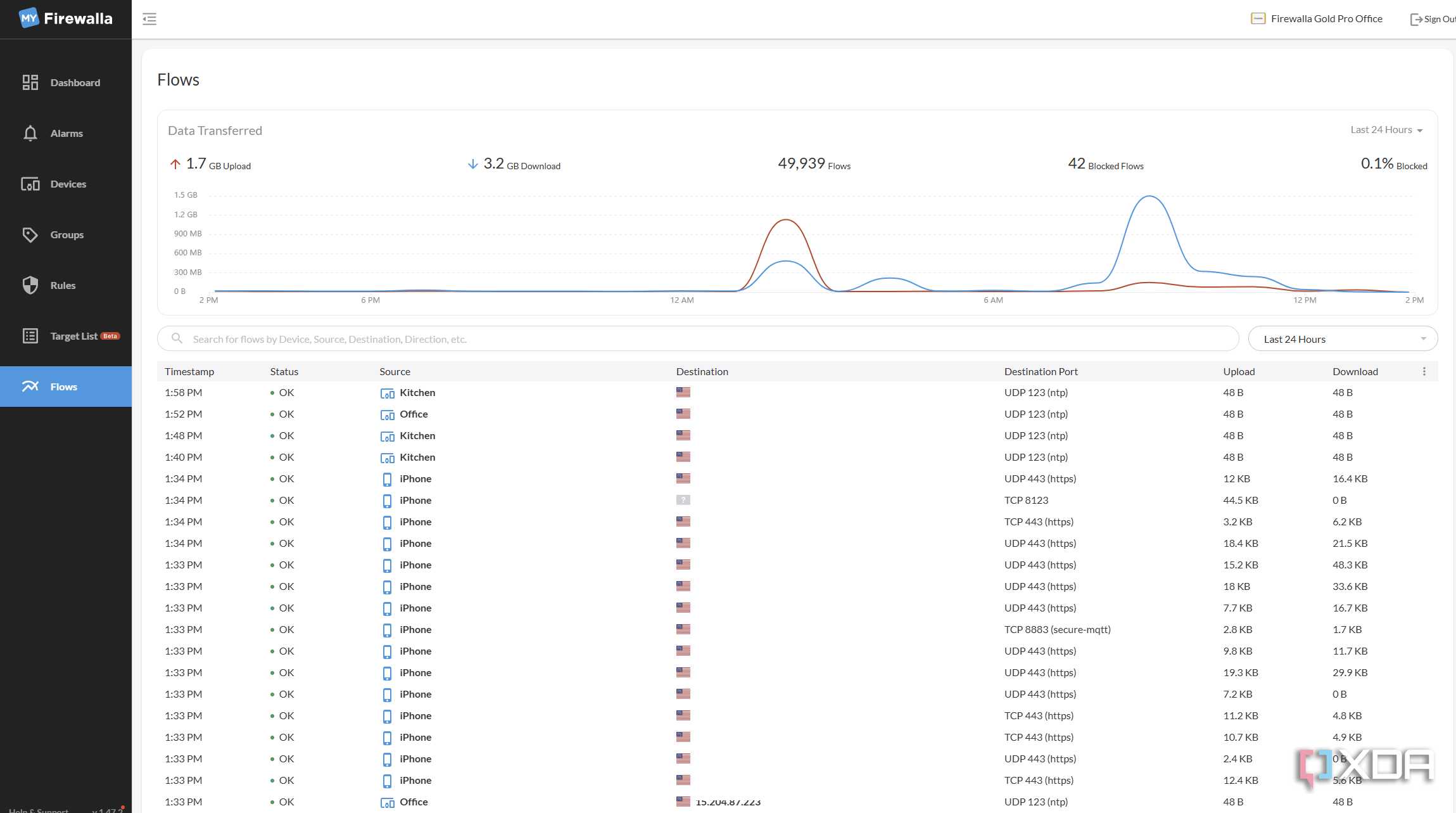
Task: Click the 44.5 KB upload value
Action: pyautogui.click(x=1240, y=500)
